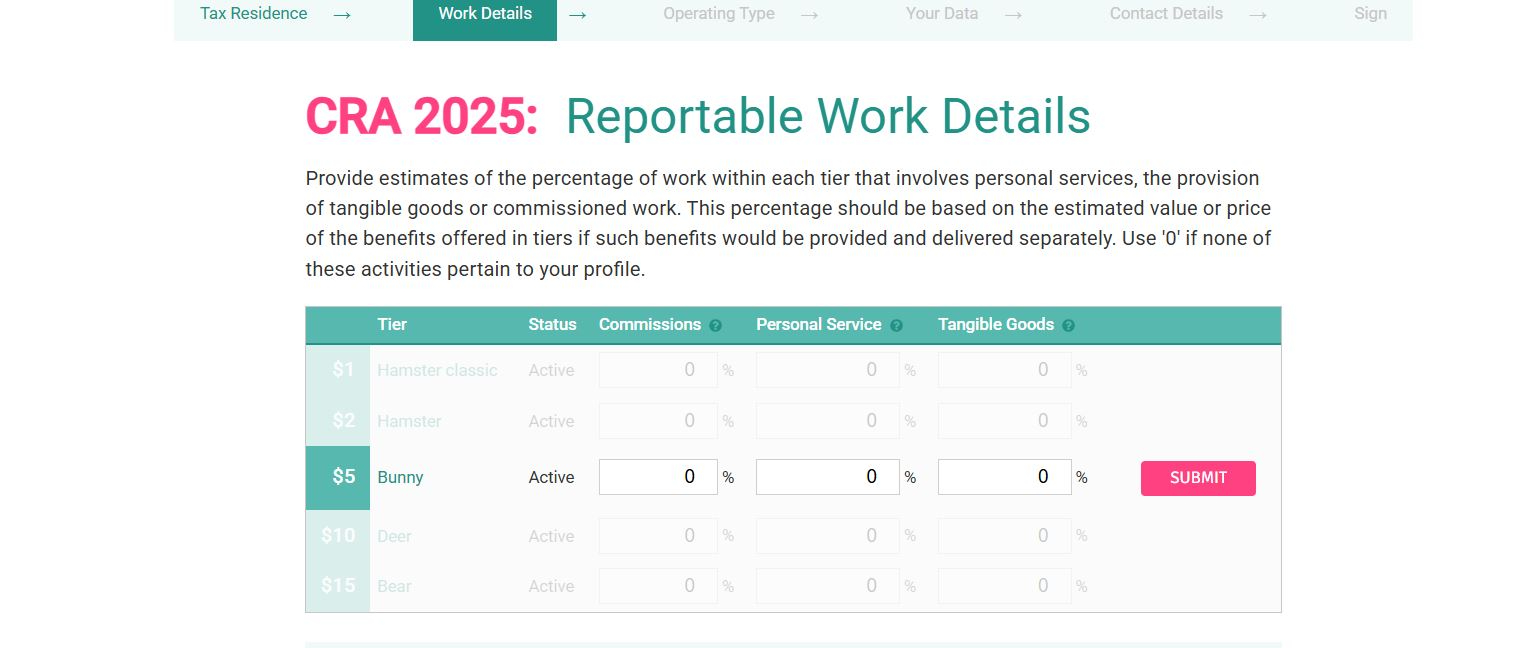Select the Bunny tier name
Image resolution: width=1523 pixels, height=648 pixels.
(x=400, y=478)
